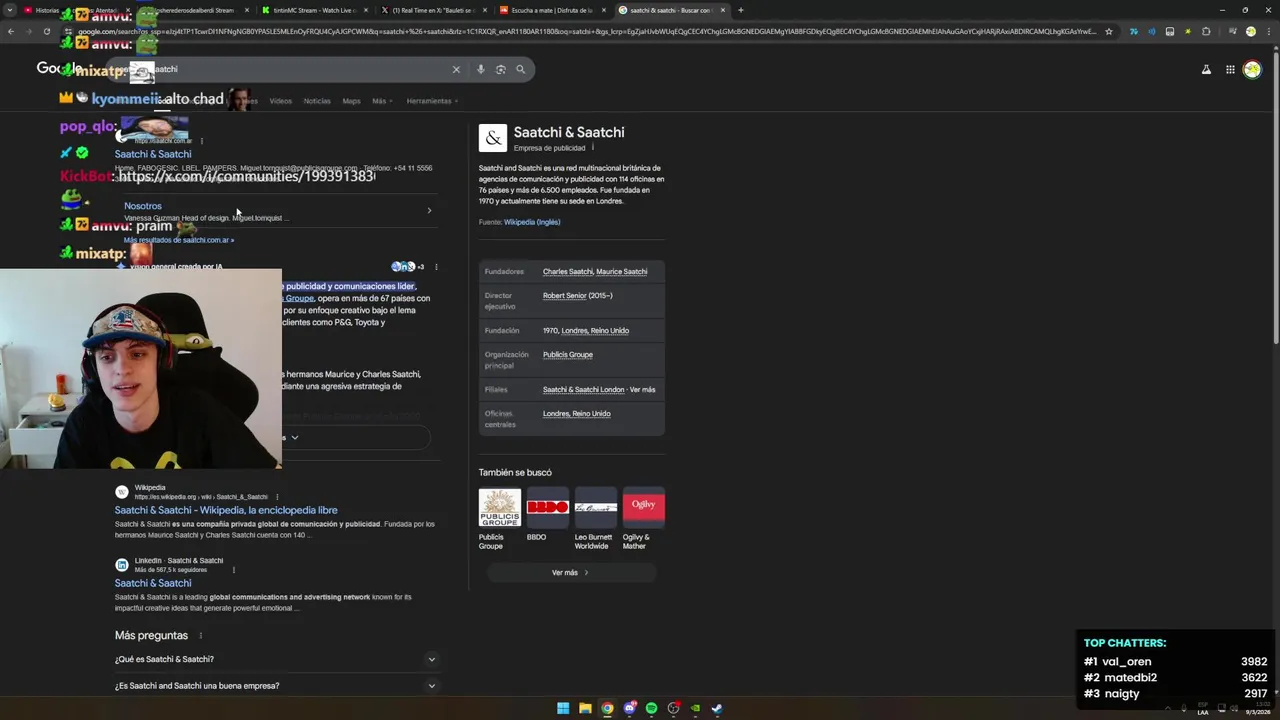
Task: Open the Windows Start menu
Action: coord(563,708)
